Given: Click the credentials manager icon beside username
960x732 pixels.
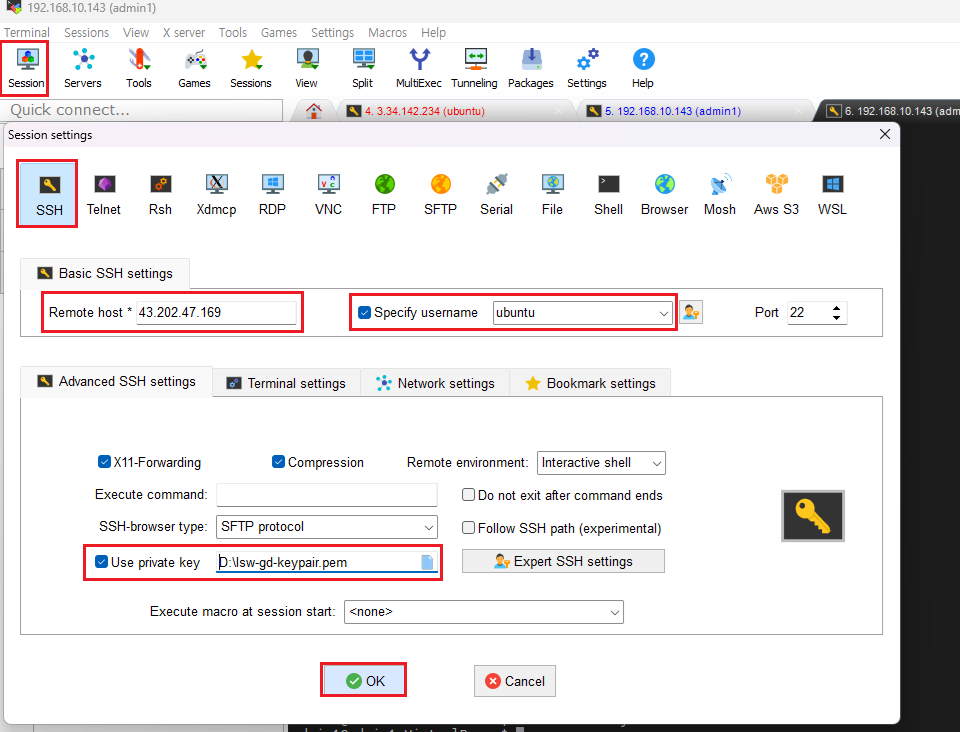Looking at the screenshot, I should 691,312.
